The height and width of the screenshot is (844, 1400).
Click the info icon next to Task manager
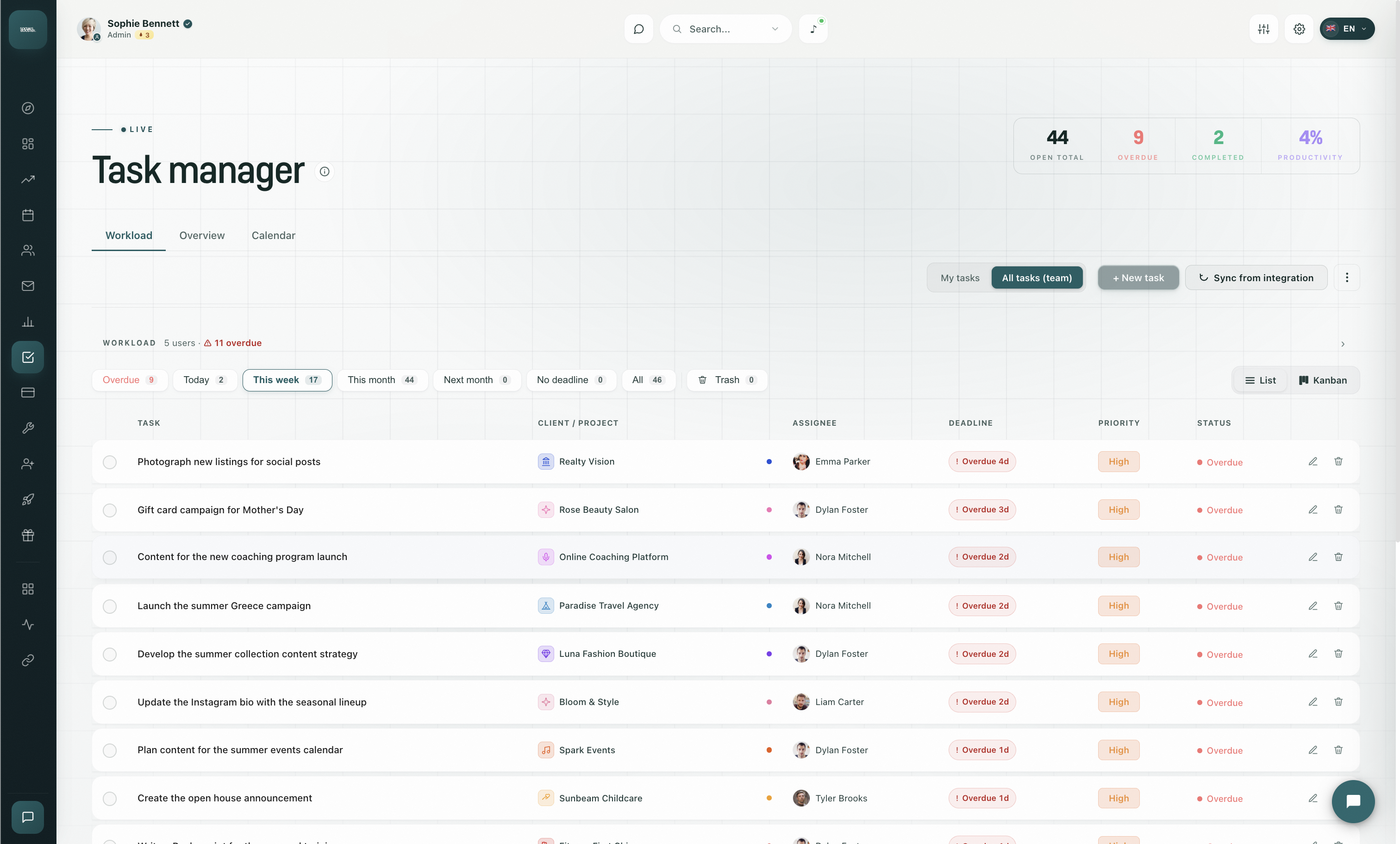tap(325, 172)
